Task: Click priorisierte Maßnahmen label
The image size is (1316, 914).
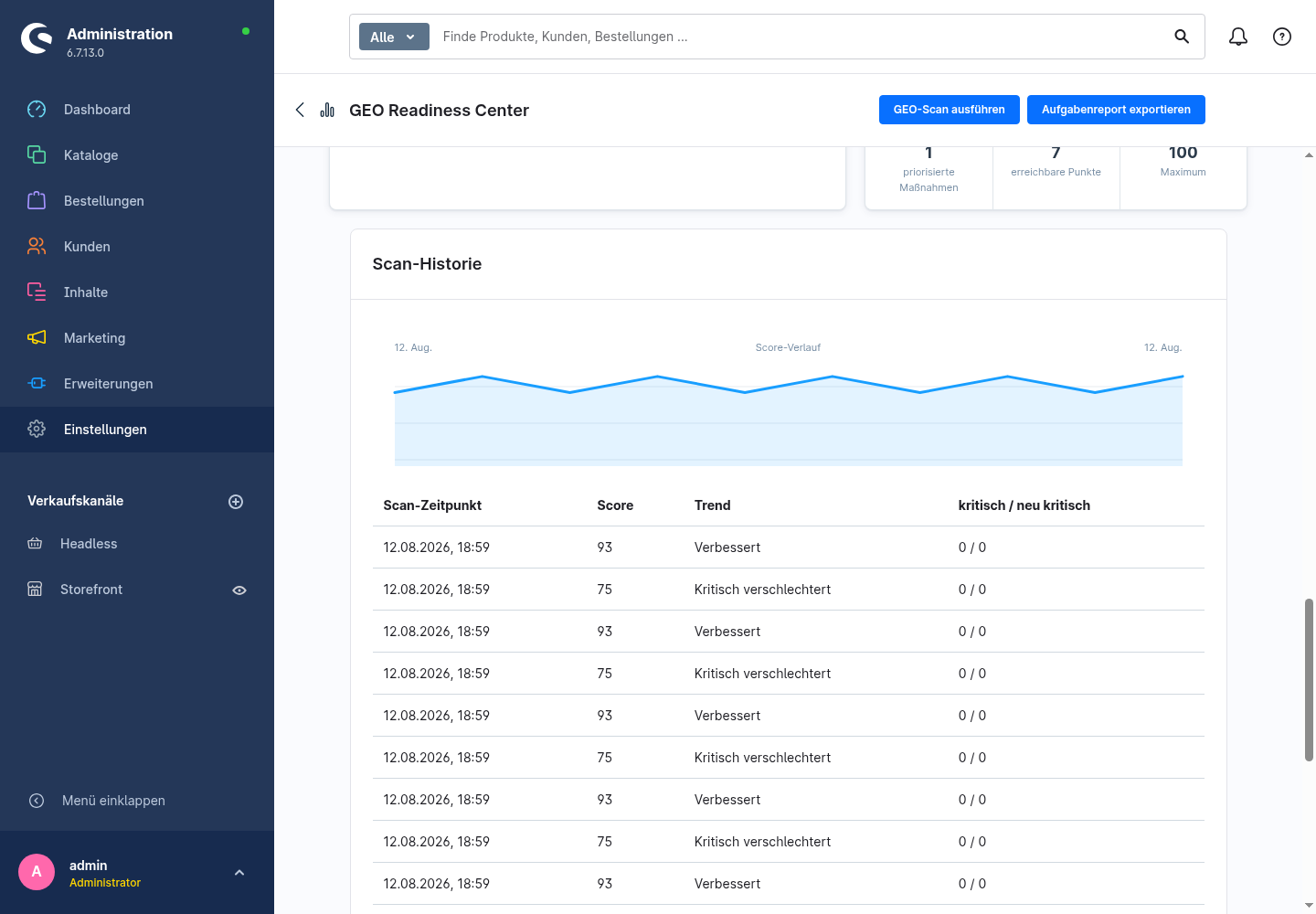Action: pyautogui.click(x=929, y=180)
